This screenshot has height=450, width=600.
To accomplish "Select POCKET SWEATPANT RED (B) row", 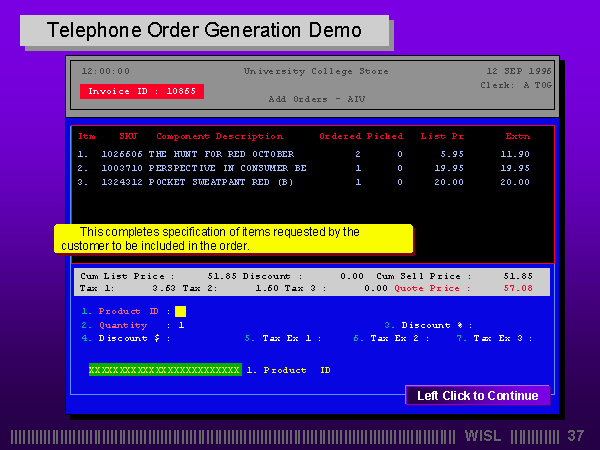I will [x=220, y=182].
